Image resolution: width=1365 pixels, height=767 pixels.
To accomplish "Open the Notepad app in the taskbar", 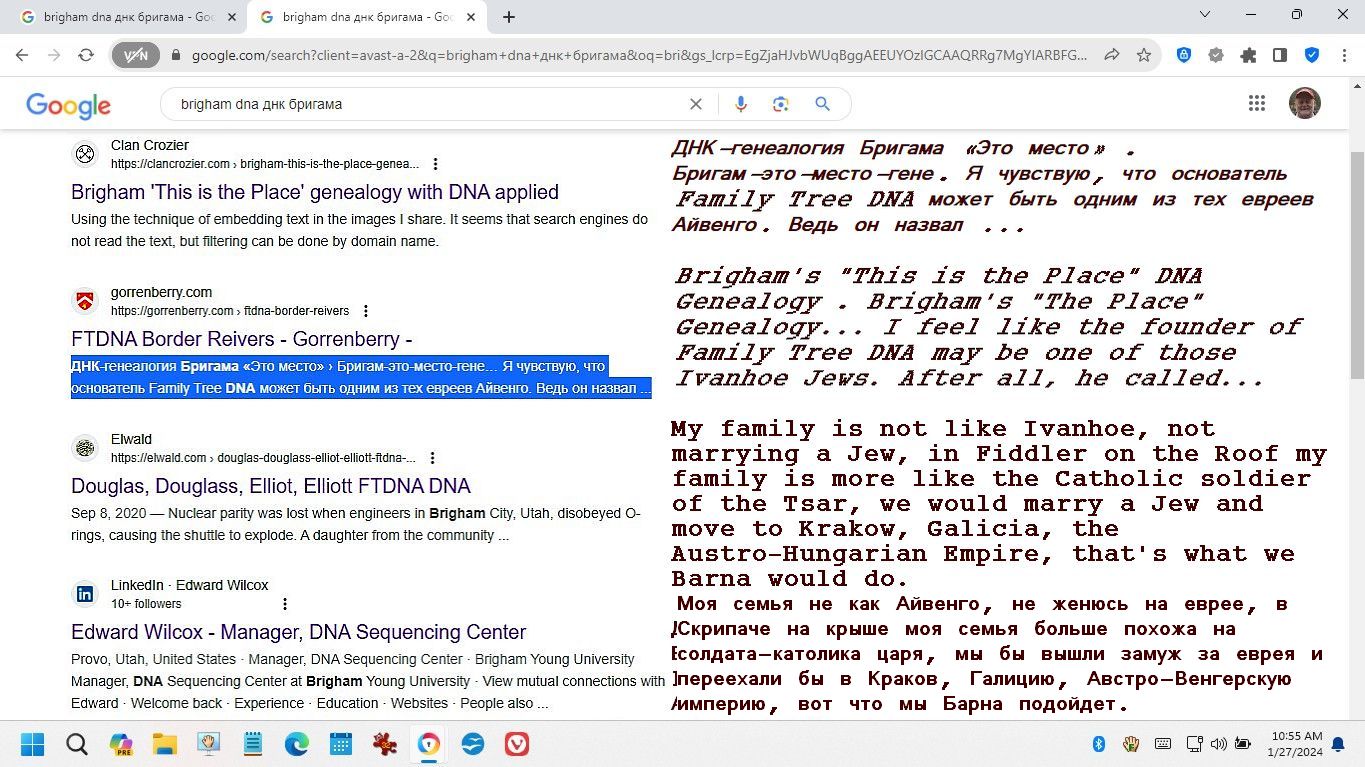I will pos(253,744).
